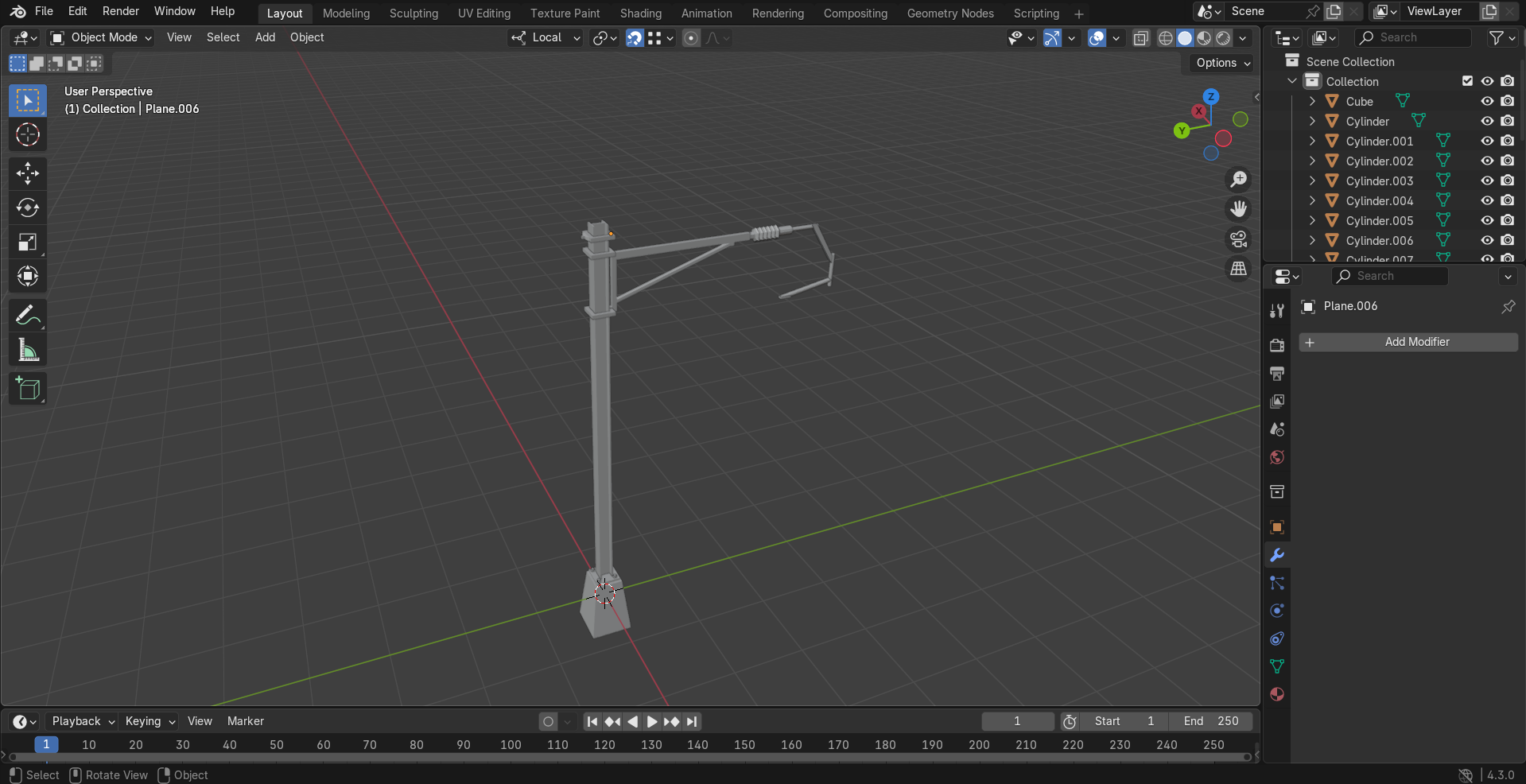Select the 3D Cursor tool
Image resolution: width=1526 pixels, height=784 pixels.
tap(28, 135)
